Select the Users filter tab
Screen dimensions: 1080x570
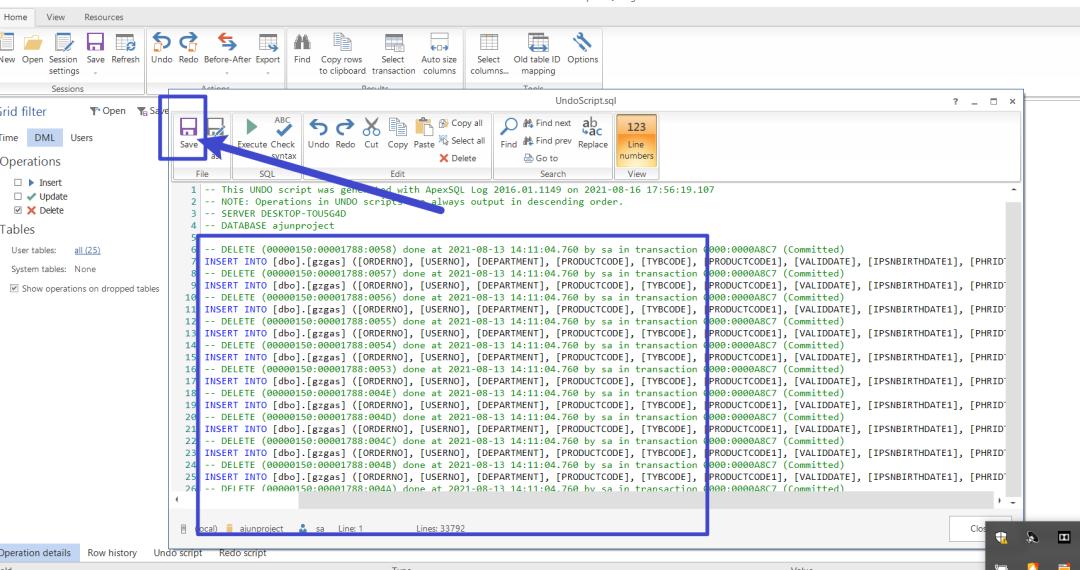(x=81, y=138)
